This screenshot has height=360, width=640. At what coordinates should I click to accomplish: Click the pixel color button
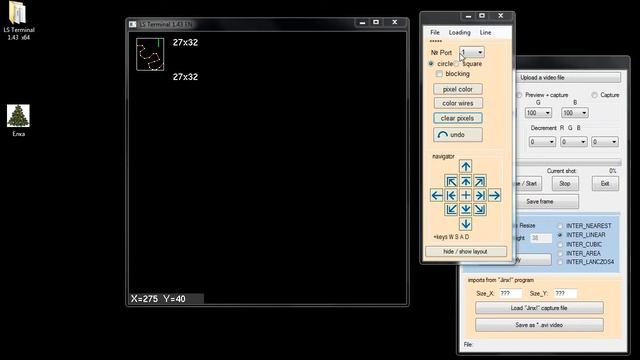pyautogui.click(x=458, y=89)
